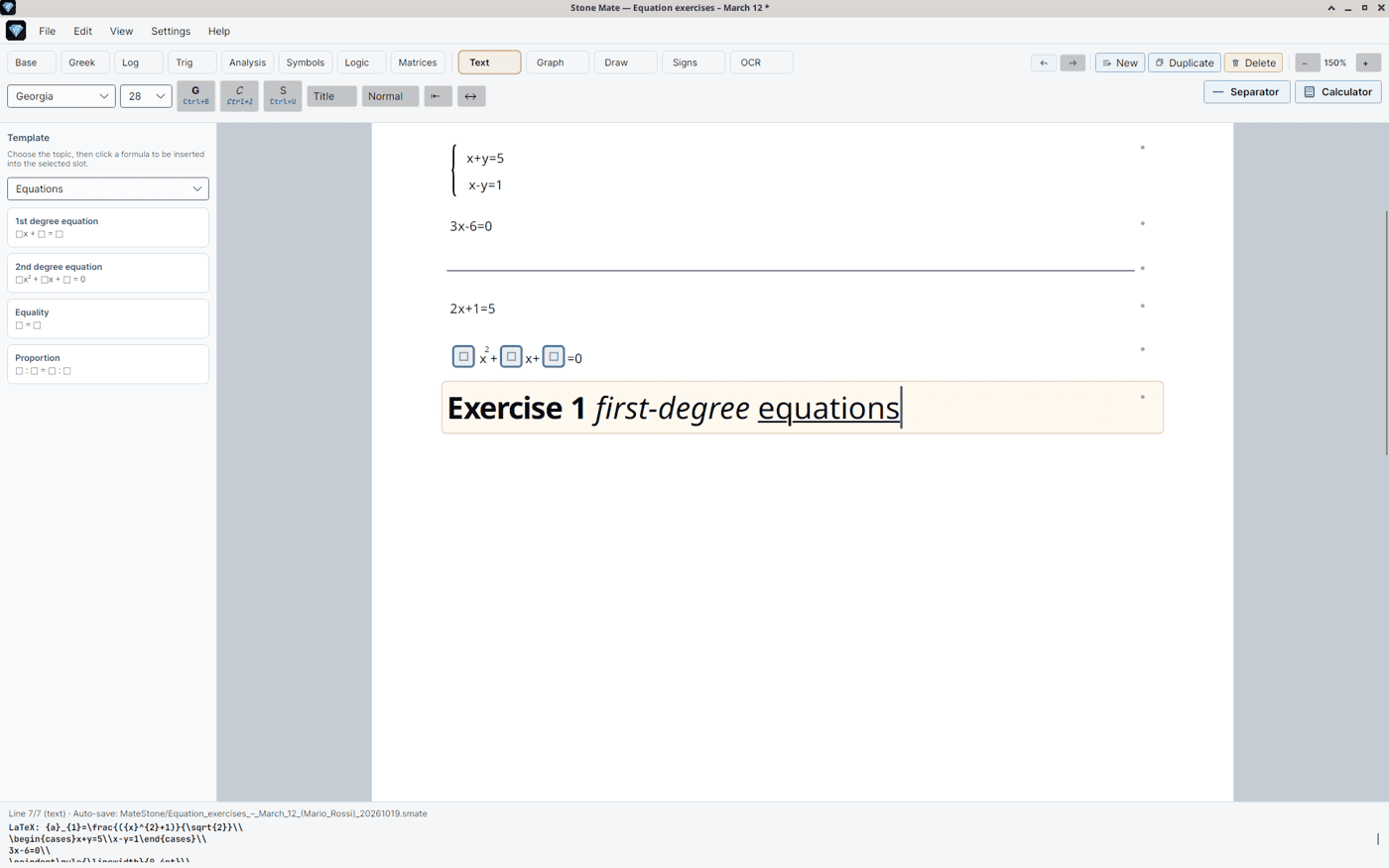
Task: Open the font size 28 dropdown
Action: [x=146, y=96]
